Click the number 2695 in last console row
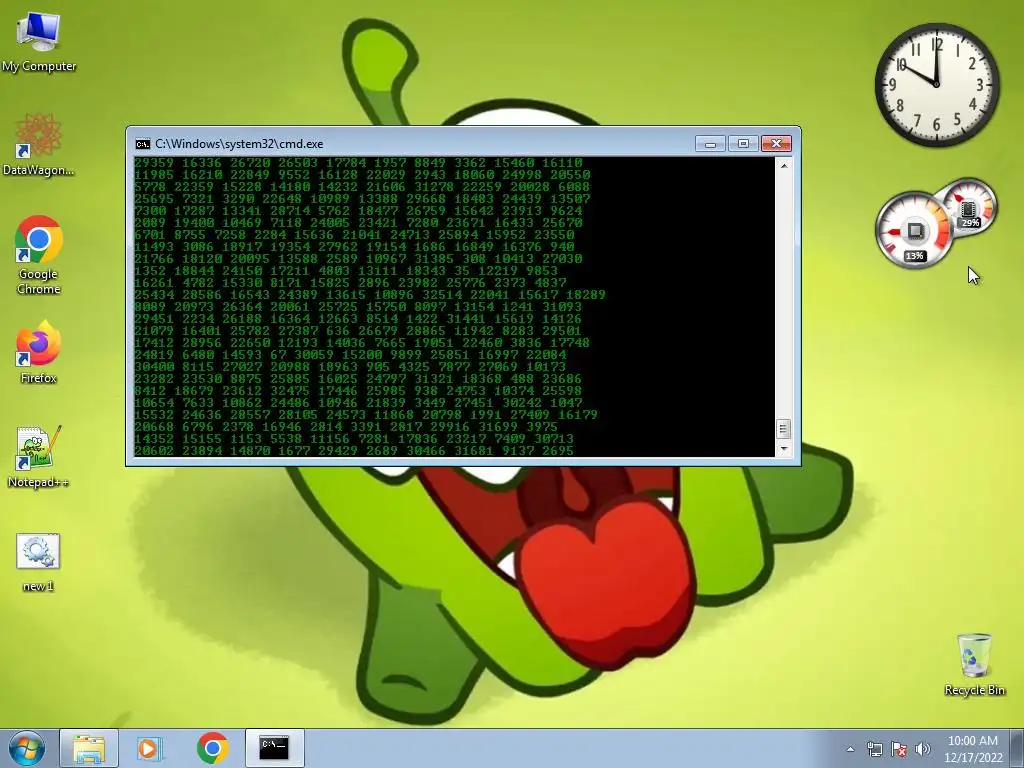The image size is (1024, 768). pyautogui.click(x=558, y=451)
